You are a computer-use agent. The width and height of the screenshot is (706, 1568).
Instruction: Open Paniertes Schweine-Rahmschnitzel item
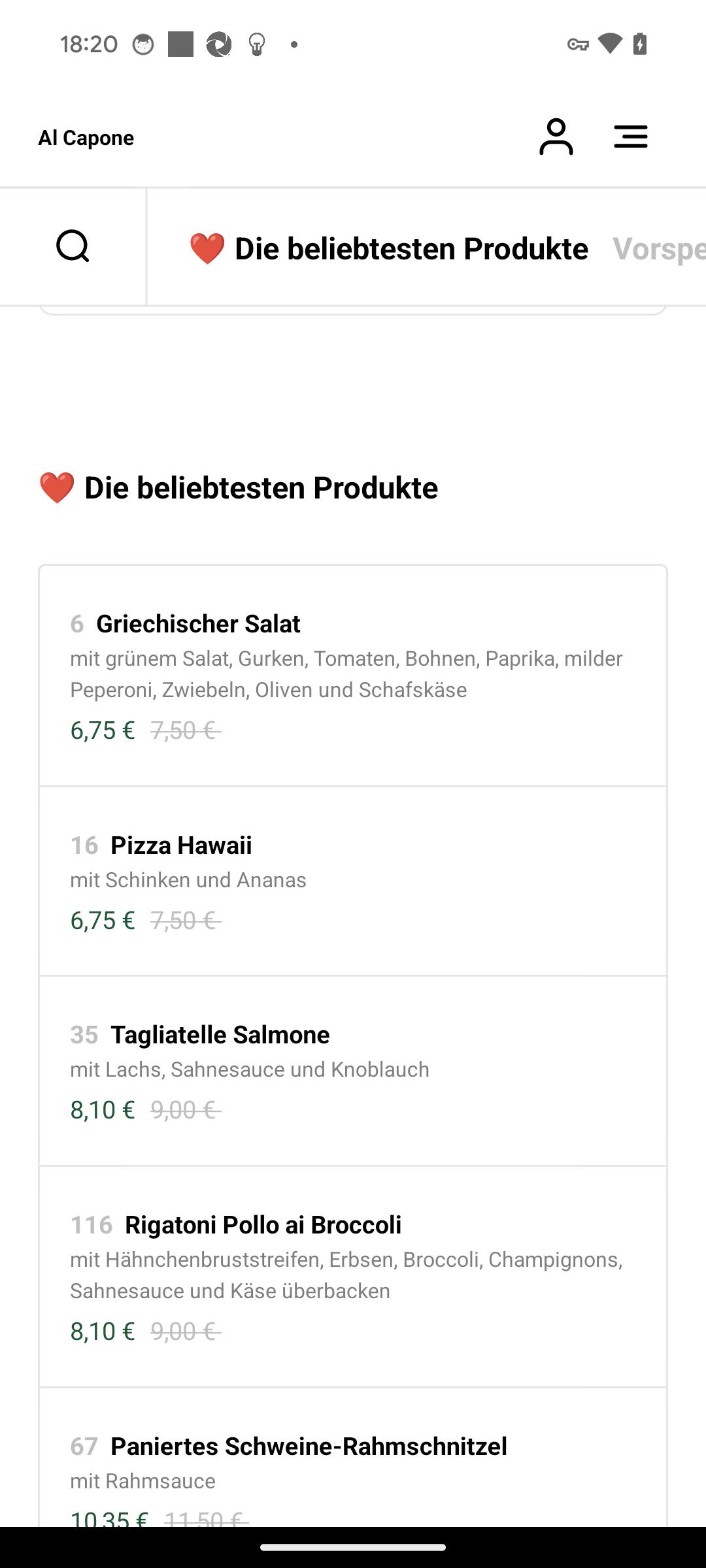353,1458
